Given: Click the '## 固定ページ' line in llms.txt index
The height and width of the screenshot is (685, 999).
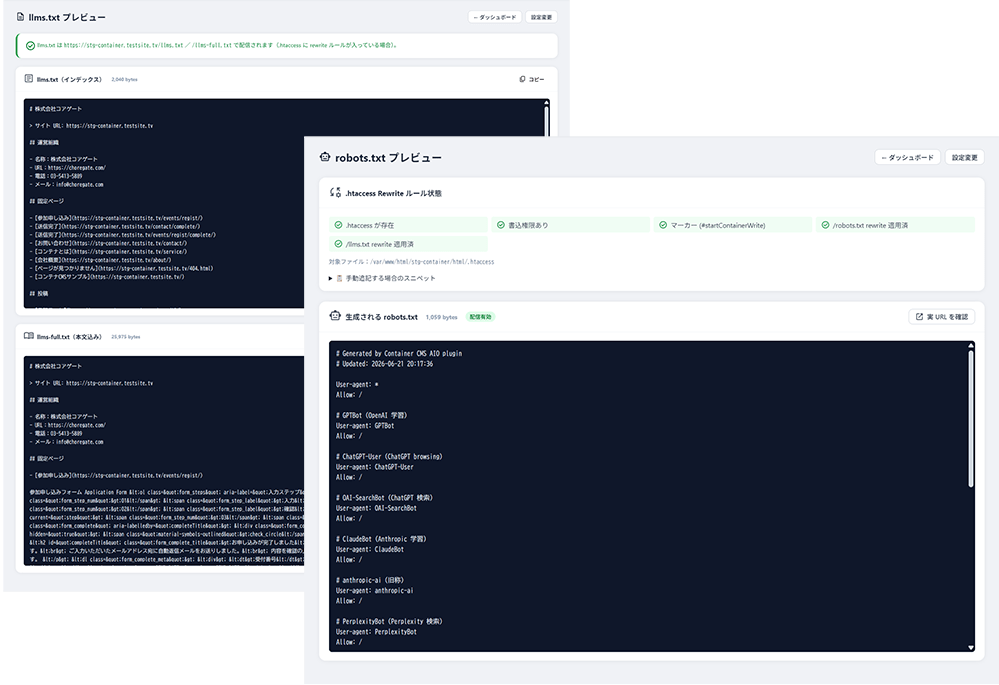Looking at the screenshot, I should point(46,201).
